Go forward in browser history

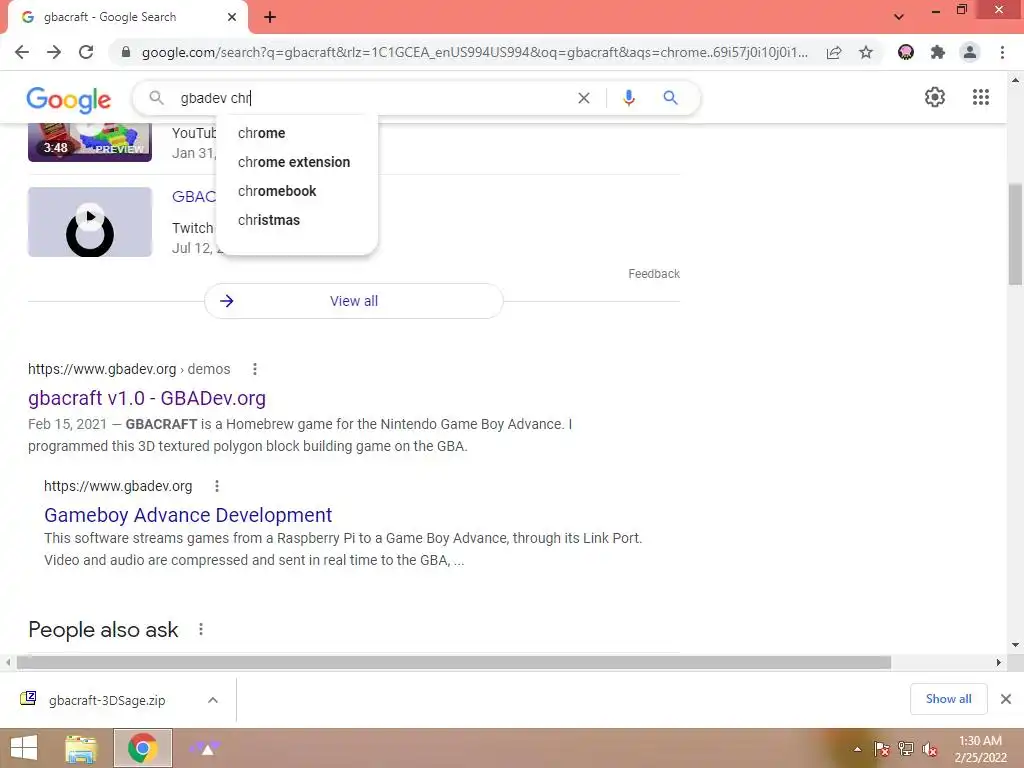tap(54, 52)
